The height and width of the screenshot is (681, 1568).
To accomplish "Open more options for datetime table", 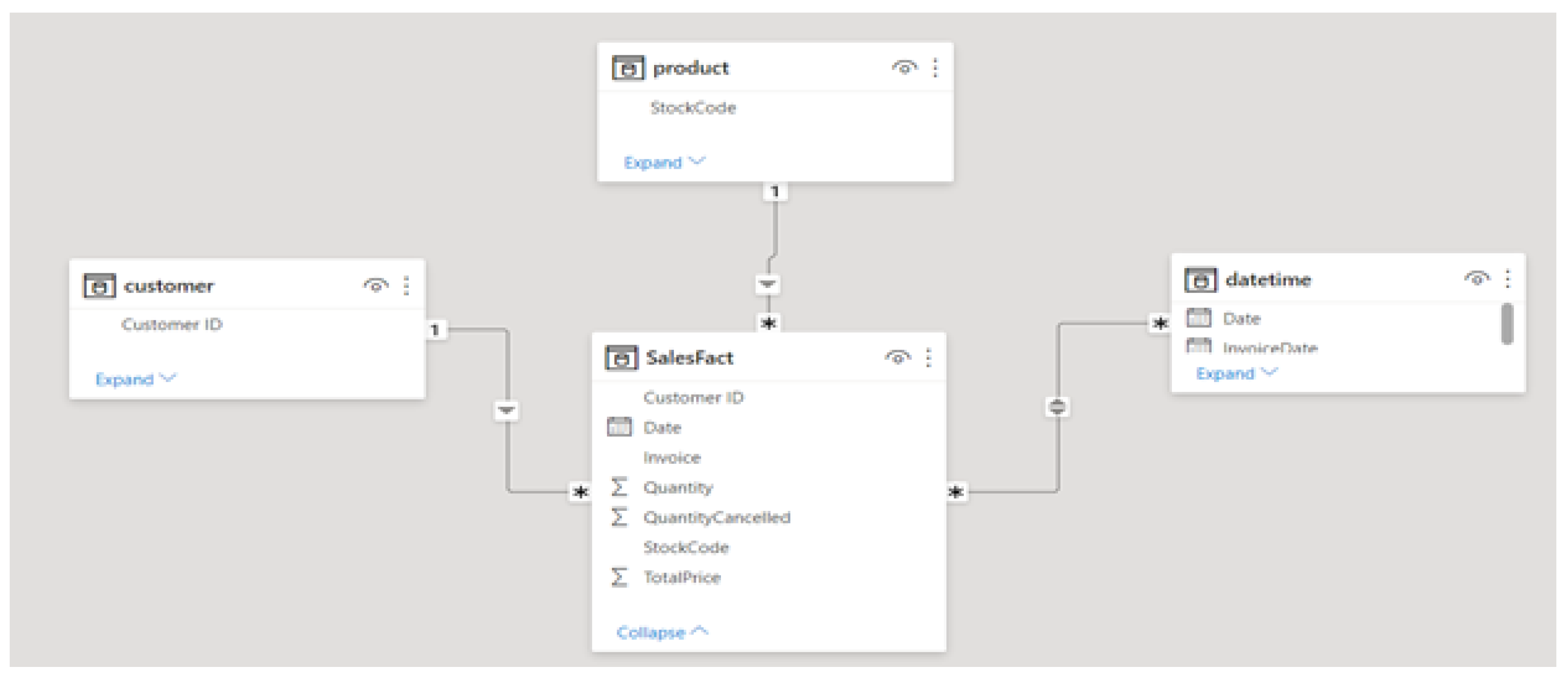I will [1508, 279].
